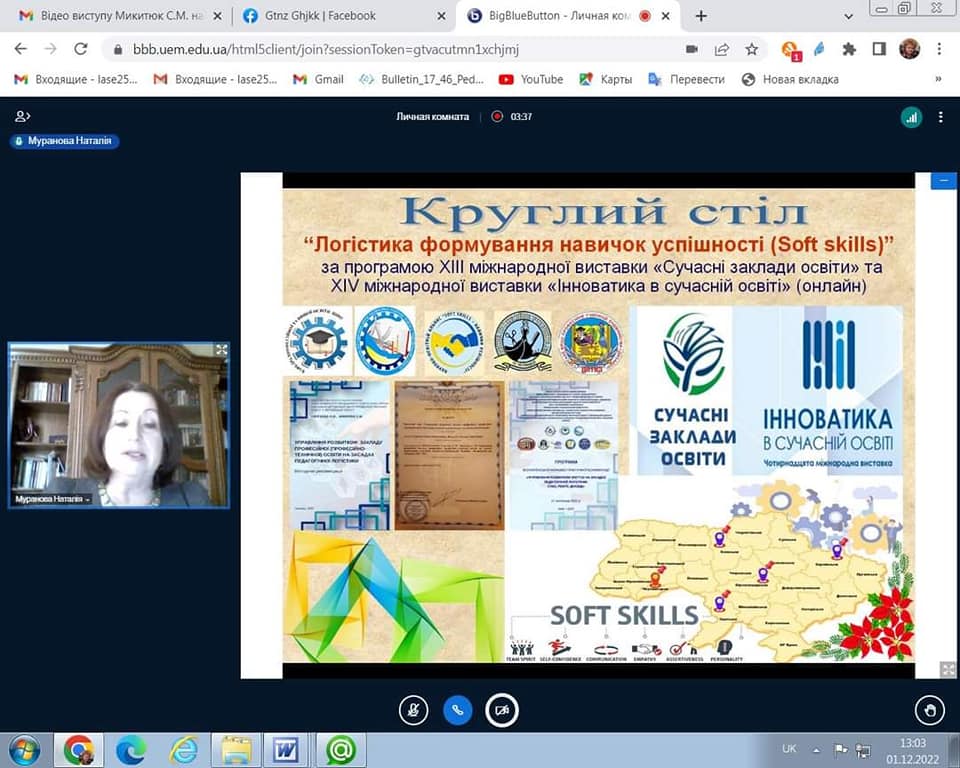Screen dimensions: 960x768
Task: Open the YouTube bookmark
Action: [531, 79]
